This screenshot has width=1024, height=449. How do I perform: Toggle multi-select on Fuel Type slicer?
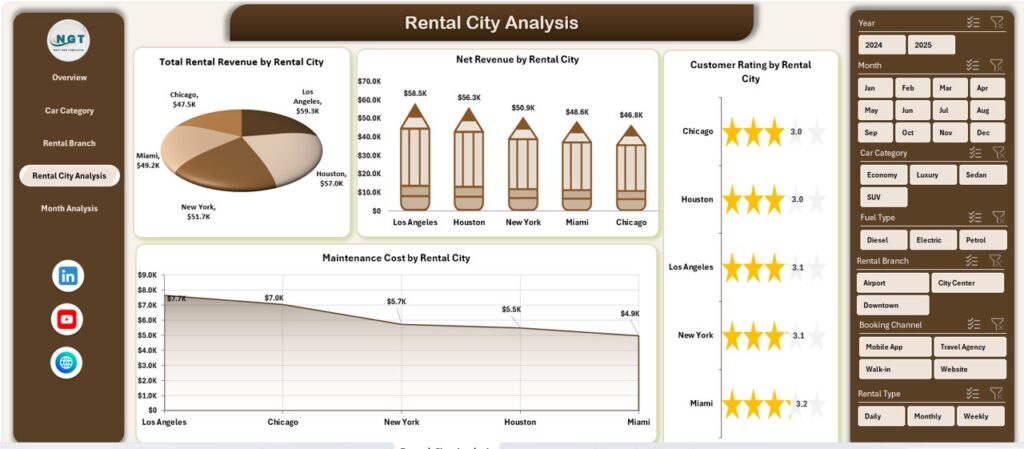point(974,217)
